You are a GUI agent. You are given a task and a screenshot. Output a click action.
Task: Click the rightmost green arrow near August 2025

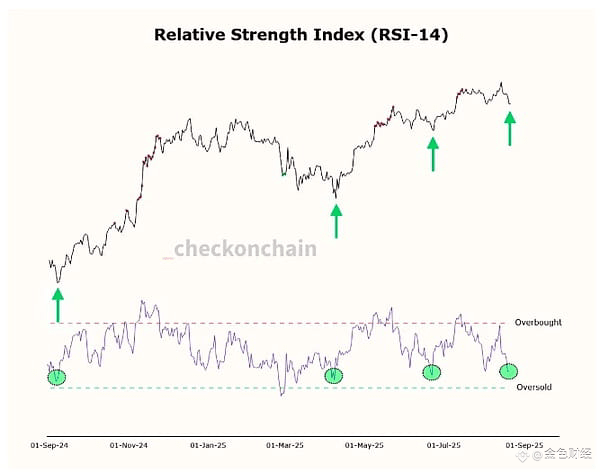510,129
